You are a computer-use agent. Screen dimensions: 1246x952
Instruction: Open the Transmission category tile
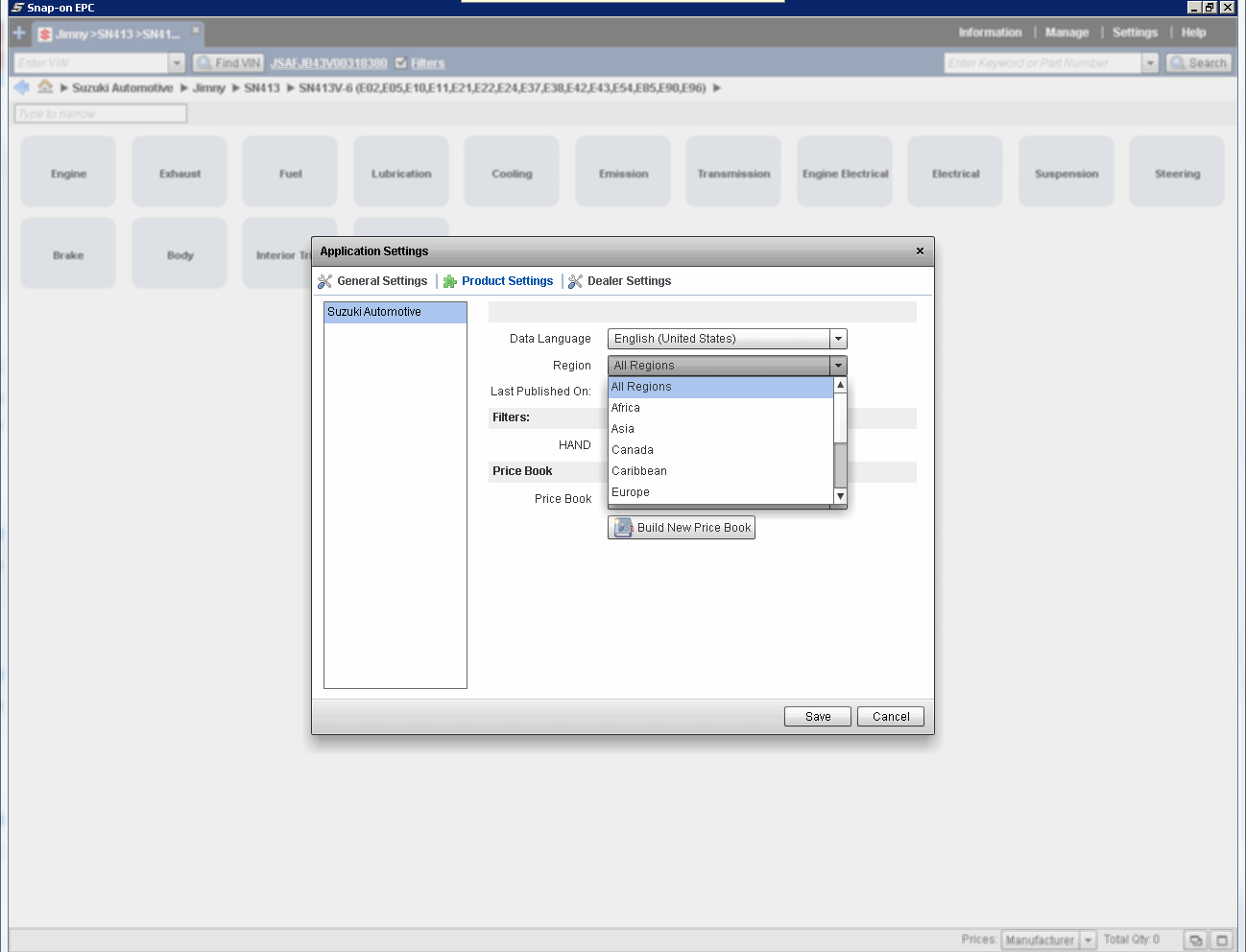click(733, 172)
